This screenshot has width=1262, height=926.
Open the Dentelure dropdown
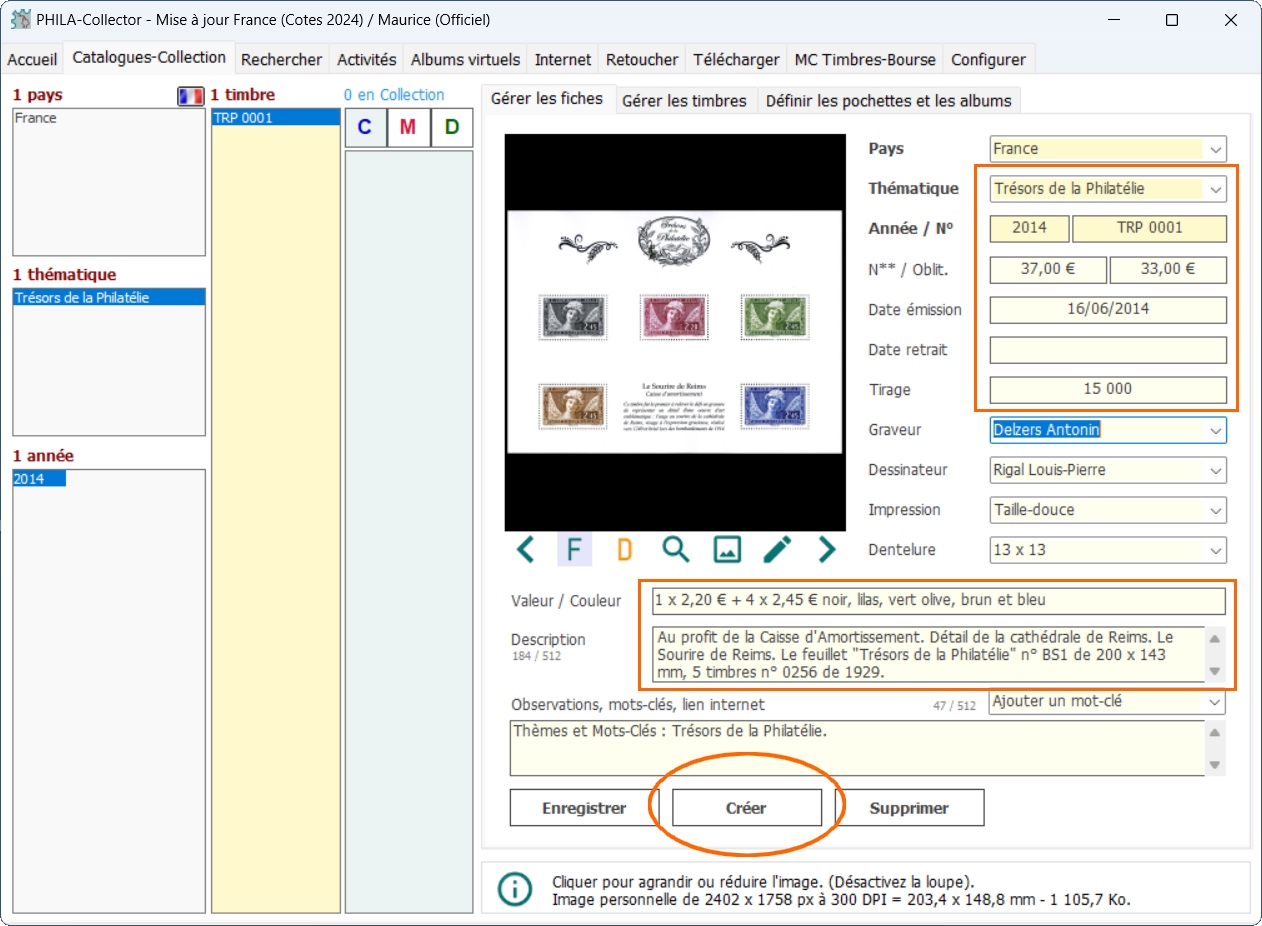(1215, 550)
